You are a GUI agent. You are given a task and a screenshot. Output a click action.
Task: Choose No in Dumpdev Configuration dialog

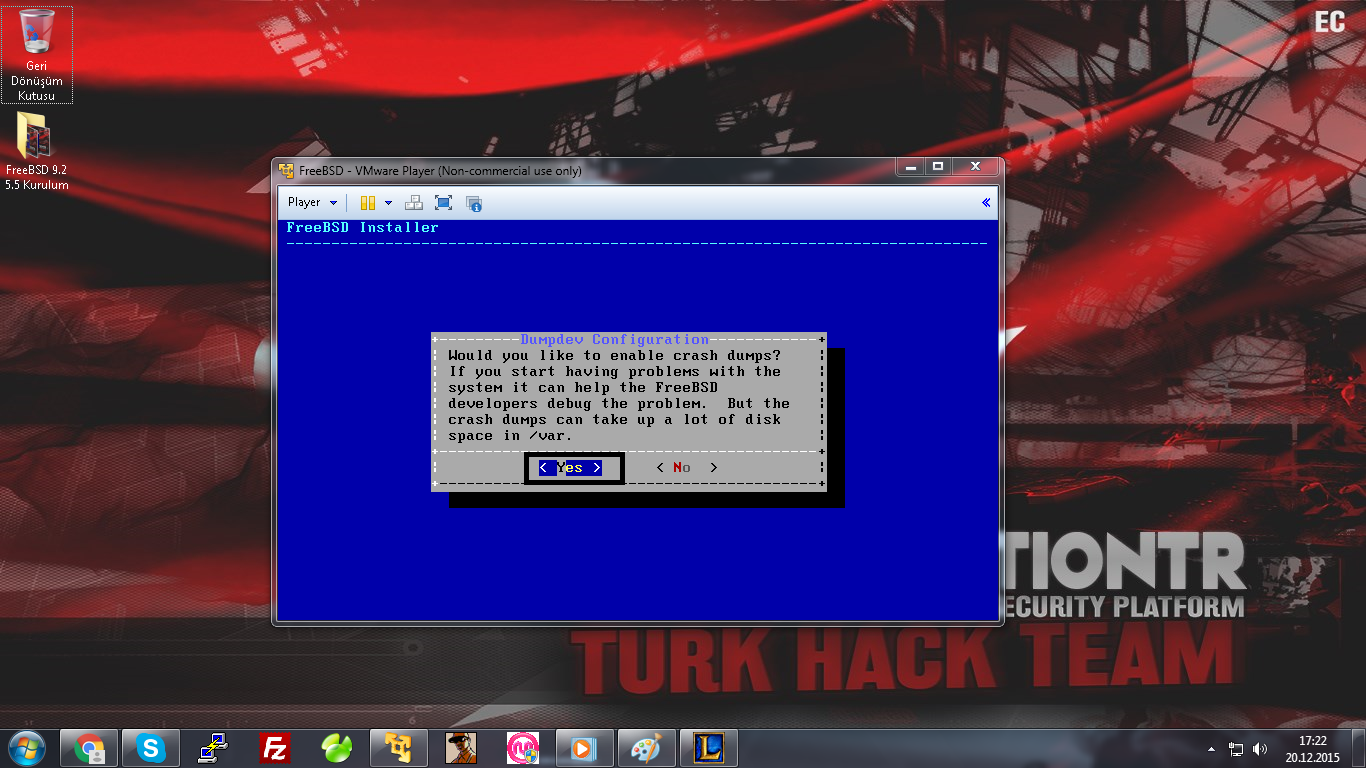686,467
